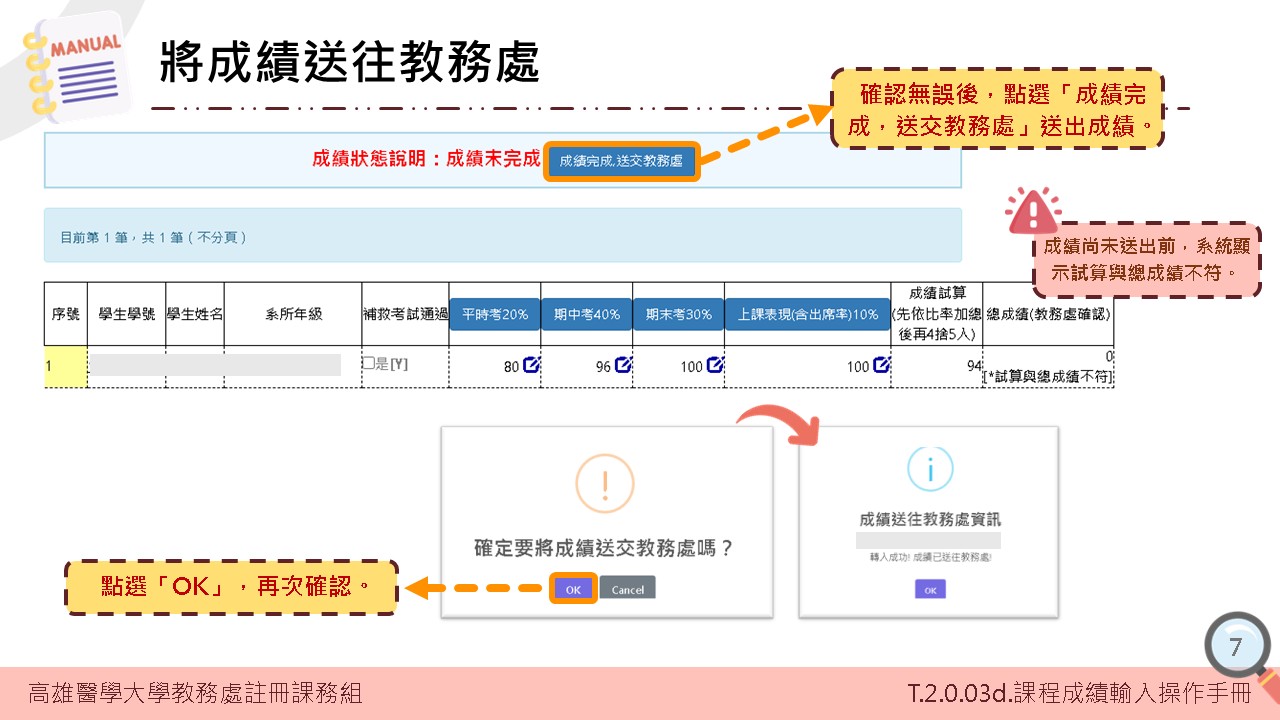This screenshot has width=1280, height=720.
Task: Click the edit icon beside 期末考 score 100
Action: point(714,365)
